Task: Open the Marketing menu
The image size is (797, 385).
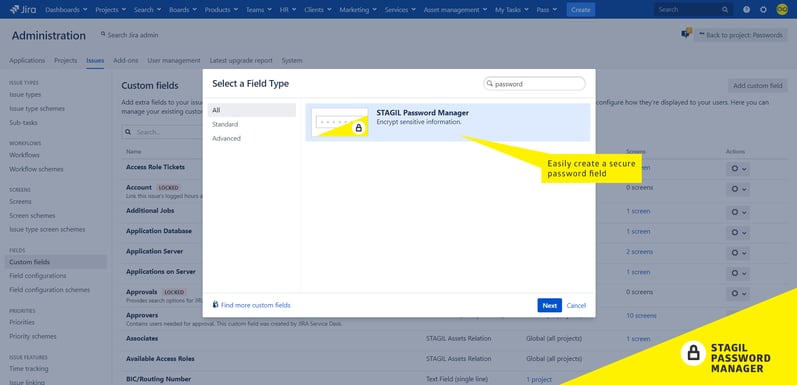Action: (x=358, y=10)
